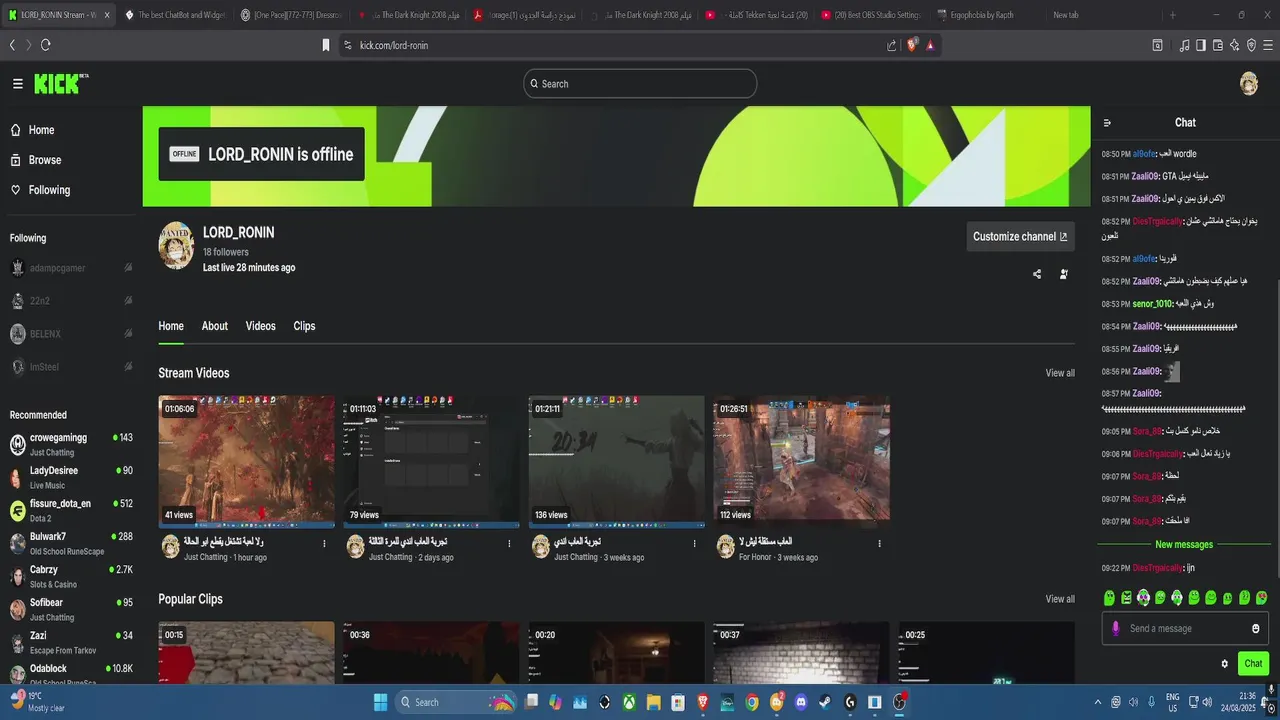Open Brave main menu hamburger icon
1280x720 pixels.
1268,45
